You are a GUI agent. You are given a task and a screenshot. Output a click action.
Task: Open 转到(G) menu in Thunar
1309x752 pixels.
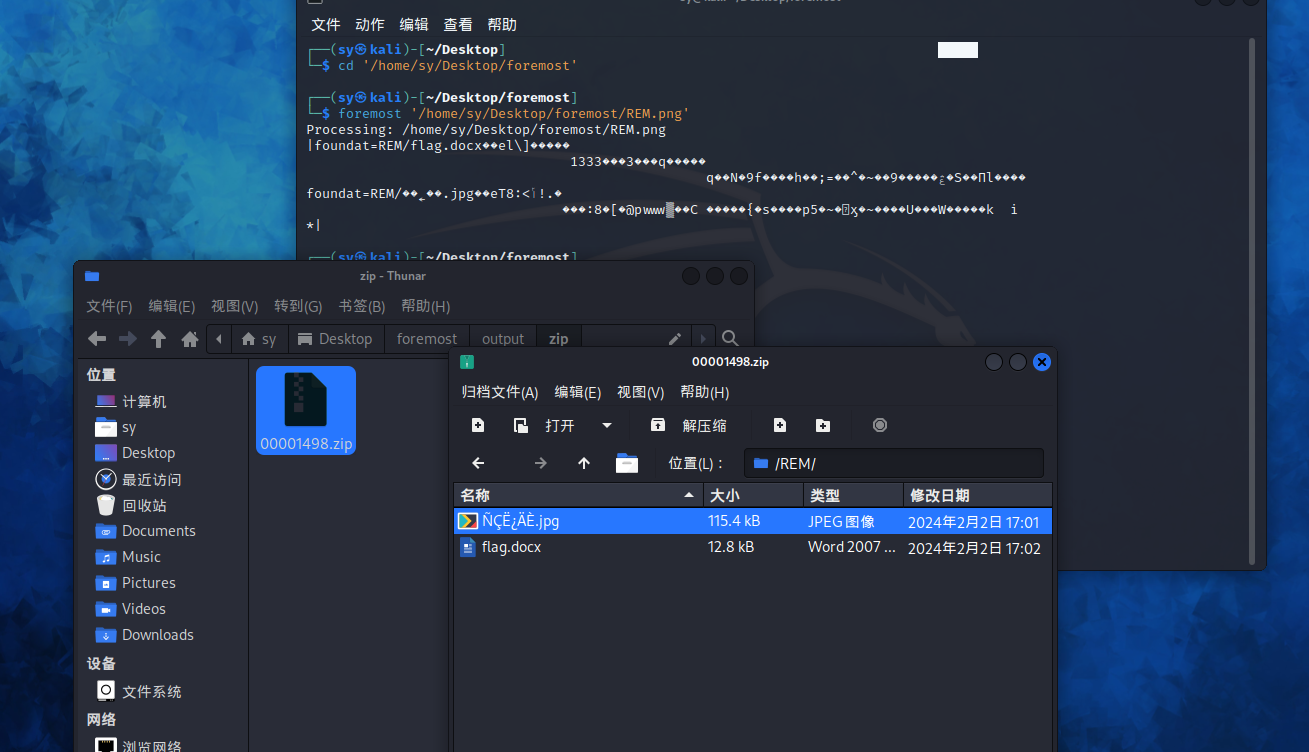tap(298, 306)
